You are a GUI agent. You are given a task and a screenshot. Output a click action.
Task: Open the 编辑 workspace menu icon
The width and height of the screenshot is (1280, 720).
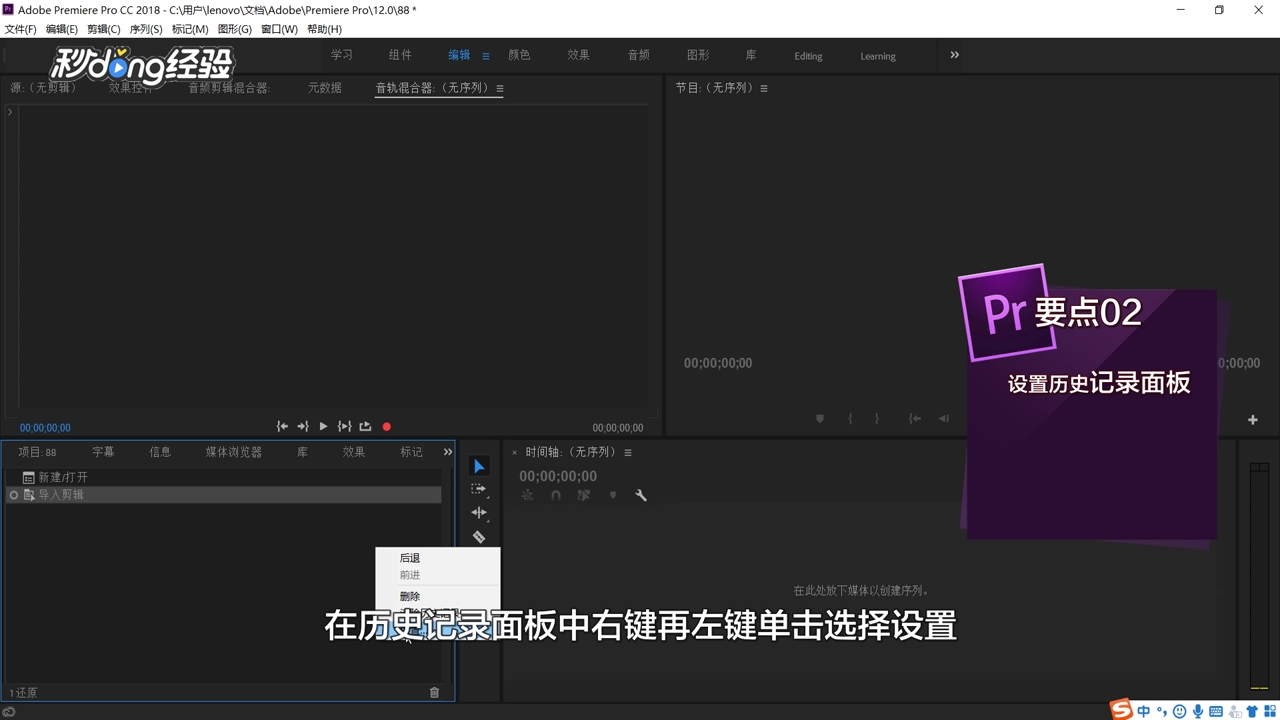486,56
